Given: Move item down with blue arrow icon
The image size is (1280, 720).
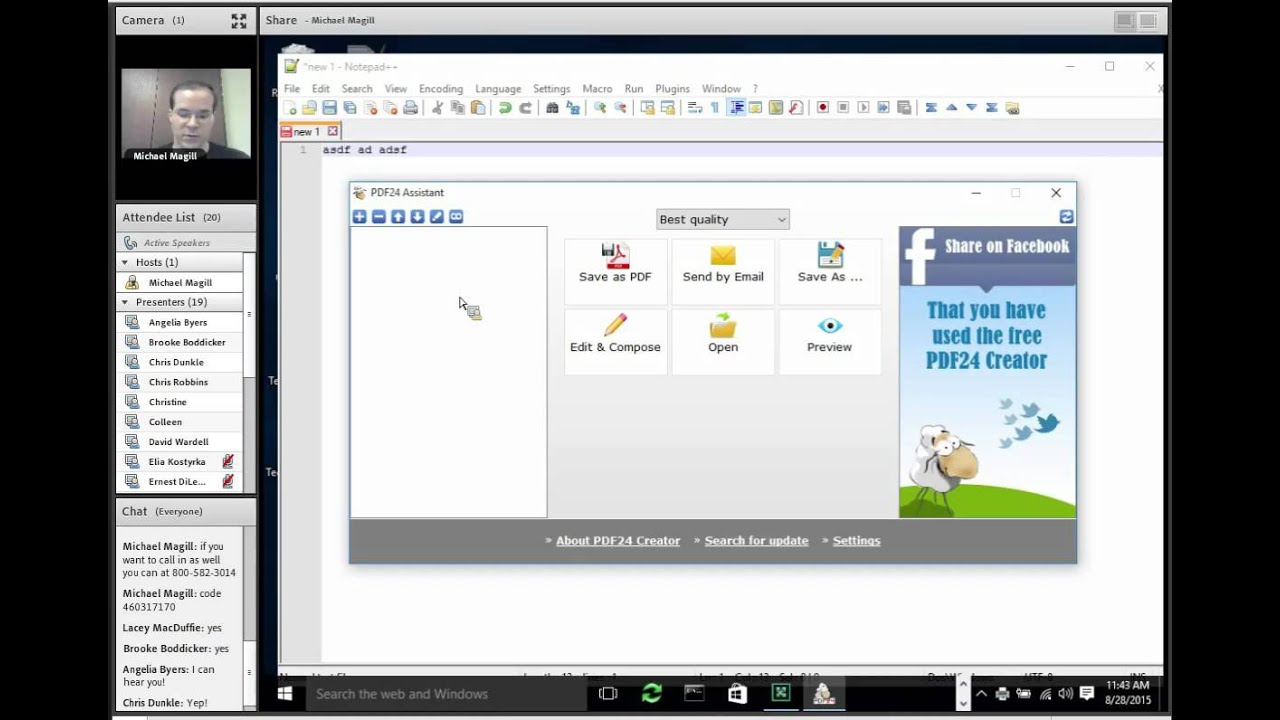Looking at the screenshot, I should click(417, 217).
